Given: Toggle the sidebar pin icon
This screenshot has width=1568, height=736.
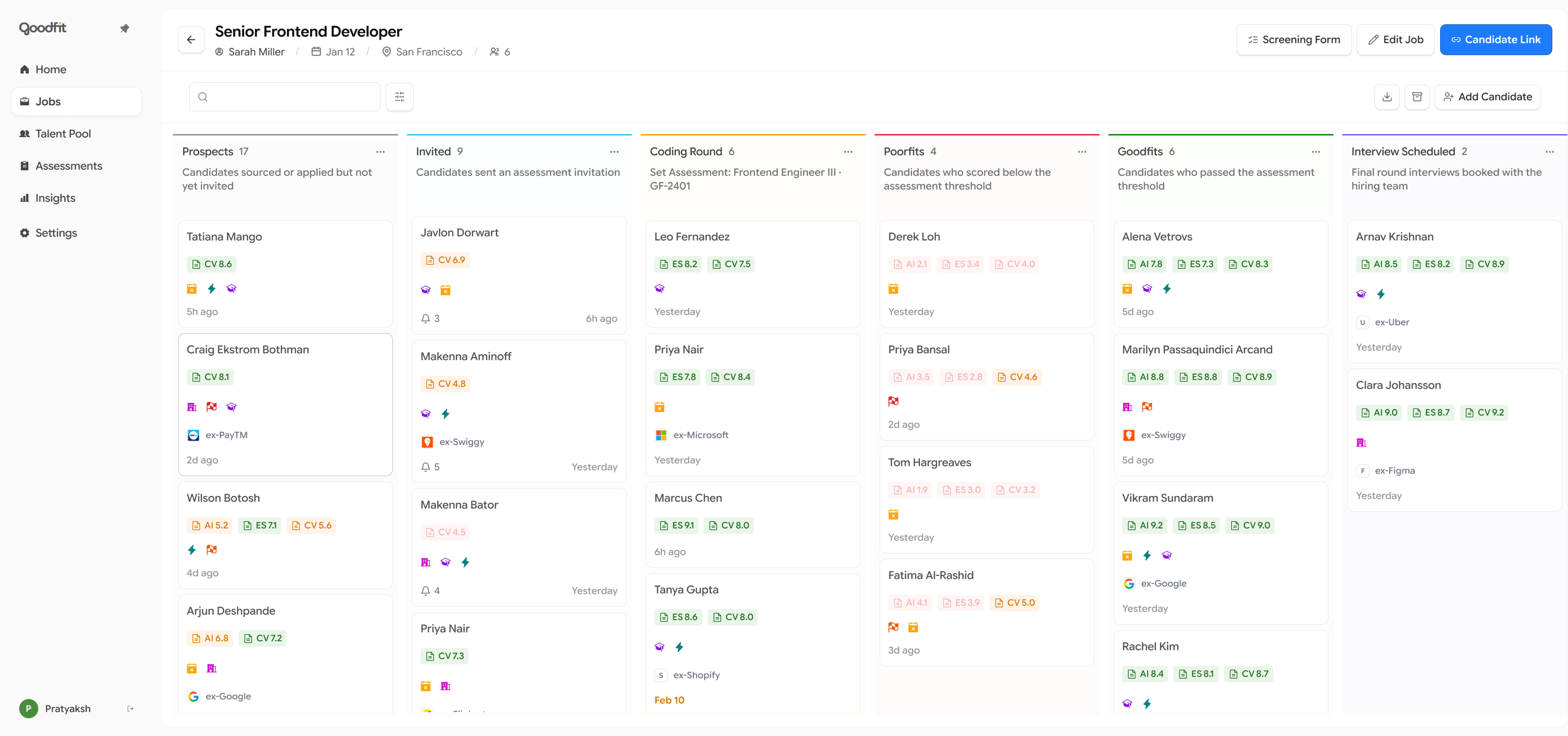Looking at the screenshot, I should [x=124, y=28].
